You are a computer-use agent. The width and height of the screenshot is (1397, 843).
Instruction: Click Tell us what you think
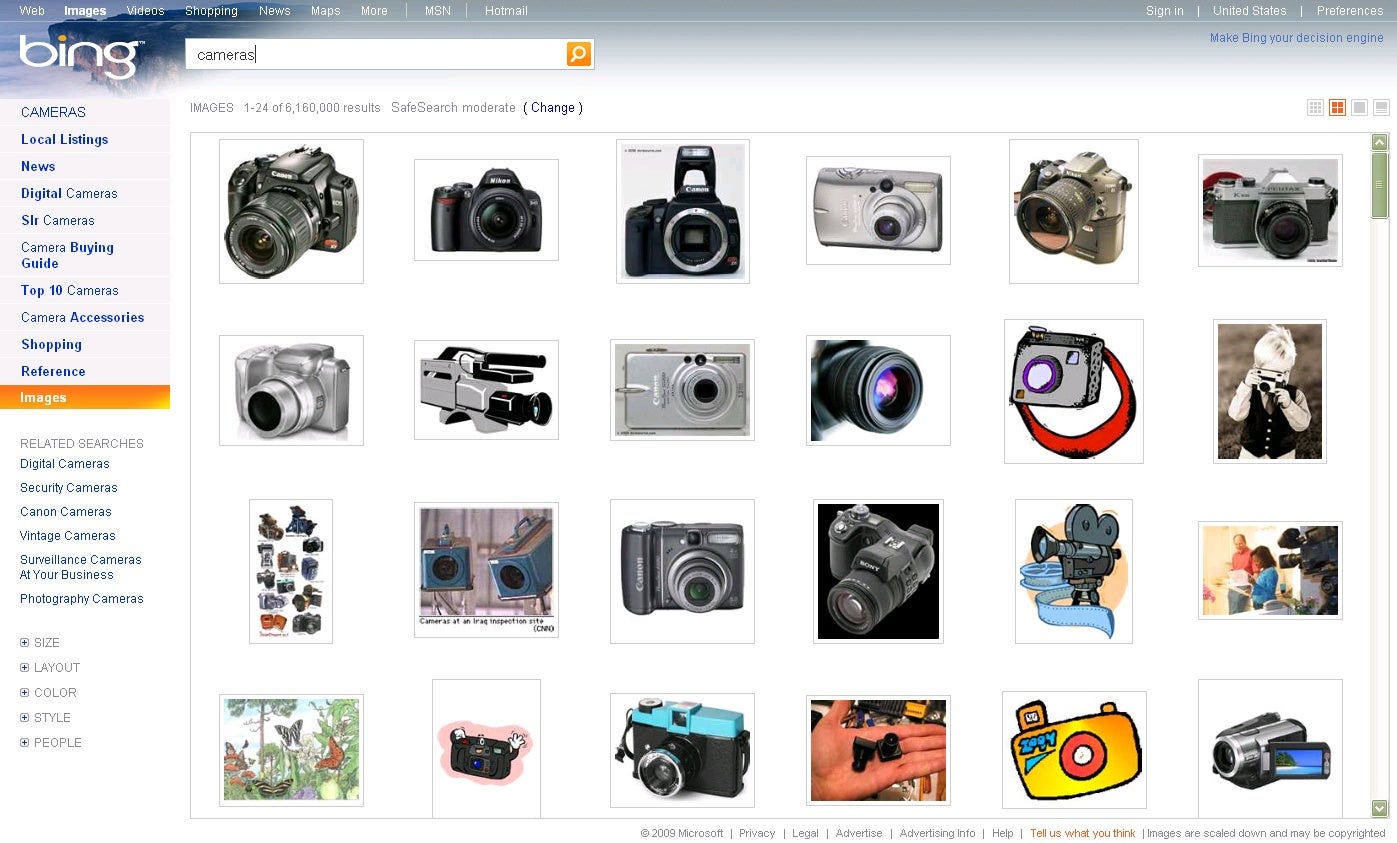(1083, 833)
